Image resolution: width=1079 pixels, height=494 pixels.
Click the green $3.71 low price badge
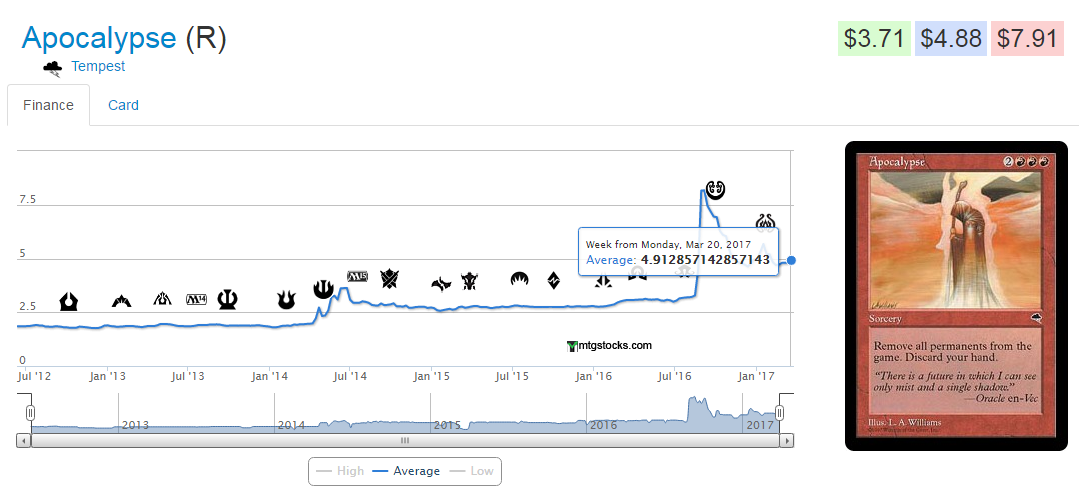874,39
